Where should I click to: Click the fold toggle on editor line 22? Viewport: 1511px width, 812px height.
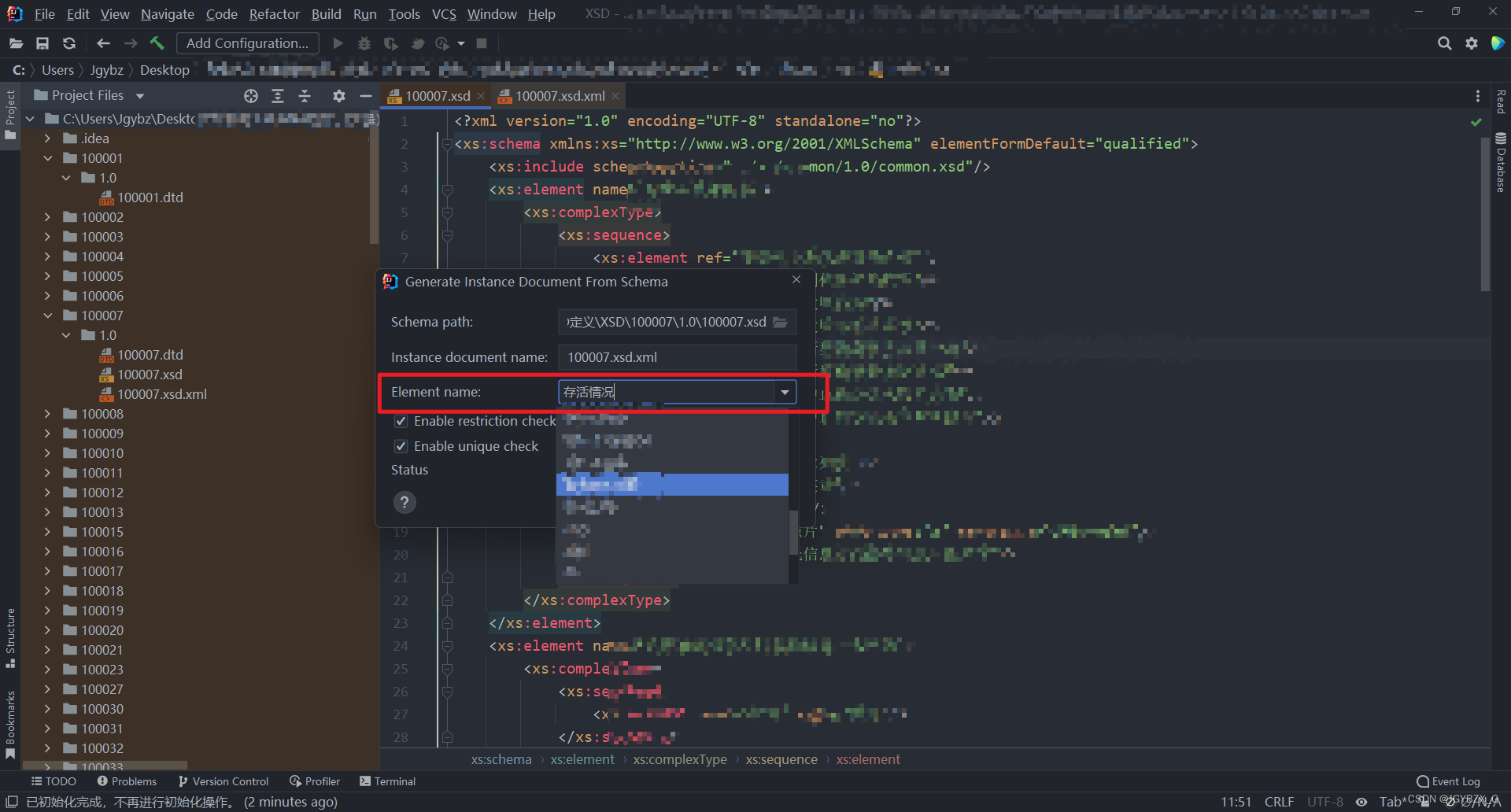[x=447, y=600]
